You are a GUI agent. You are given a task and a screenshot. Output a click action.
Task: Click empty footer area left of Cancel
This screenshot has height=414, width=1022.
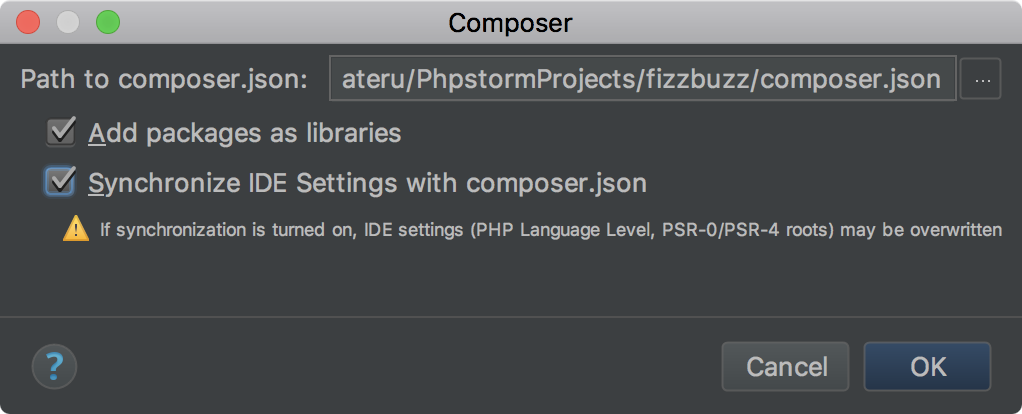(400, 367)
